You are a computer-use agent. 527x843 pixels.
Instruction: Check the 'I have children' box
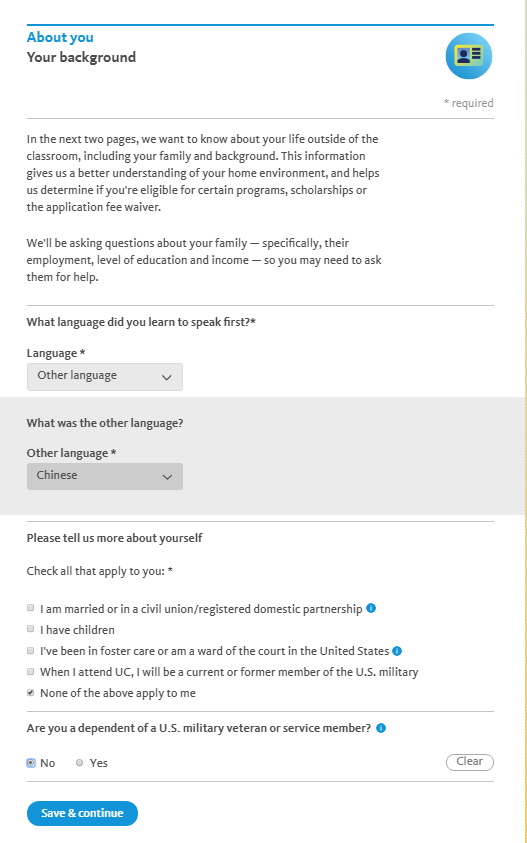[x=31, y=629]
